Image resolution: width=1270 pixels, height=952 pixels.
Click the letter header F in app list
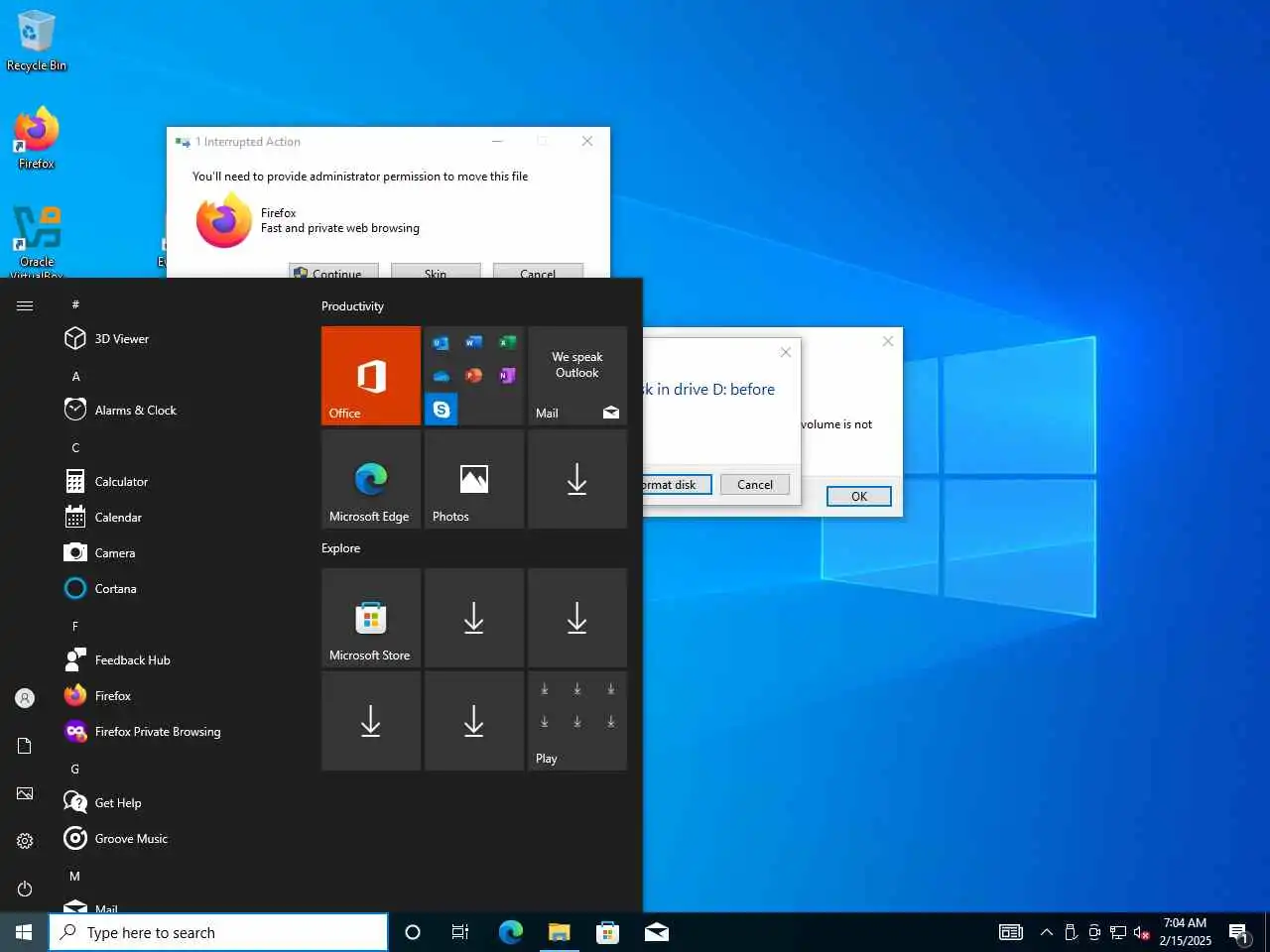pyautogui.click(x=75, y=627)
